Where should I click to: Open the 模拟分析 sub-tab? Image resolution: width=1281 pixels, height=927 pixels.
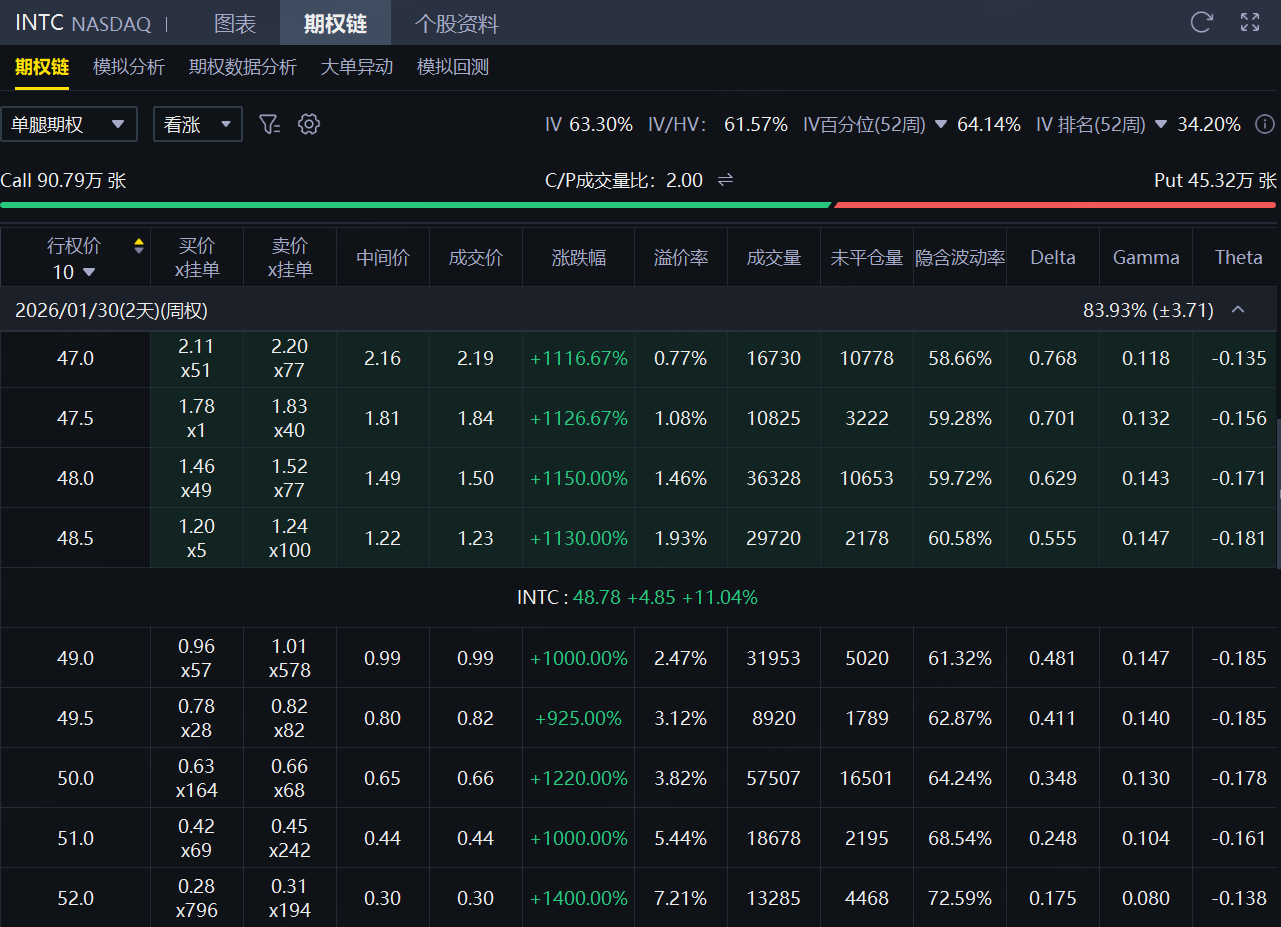point(129,67)
